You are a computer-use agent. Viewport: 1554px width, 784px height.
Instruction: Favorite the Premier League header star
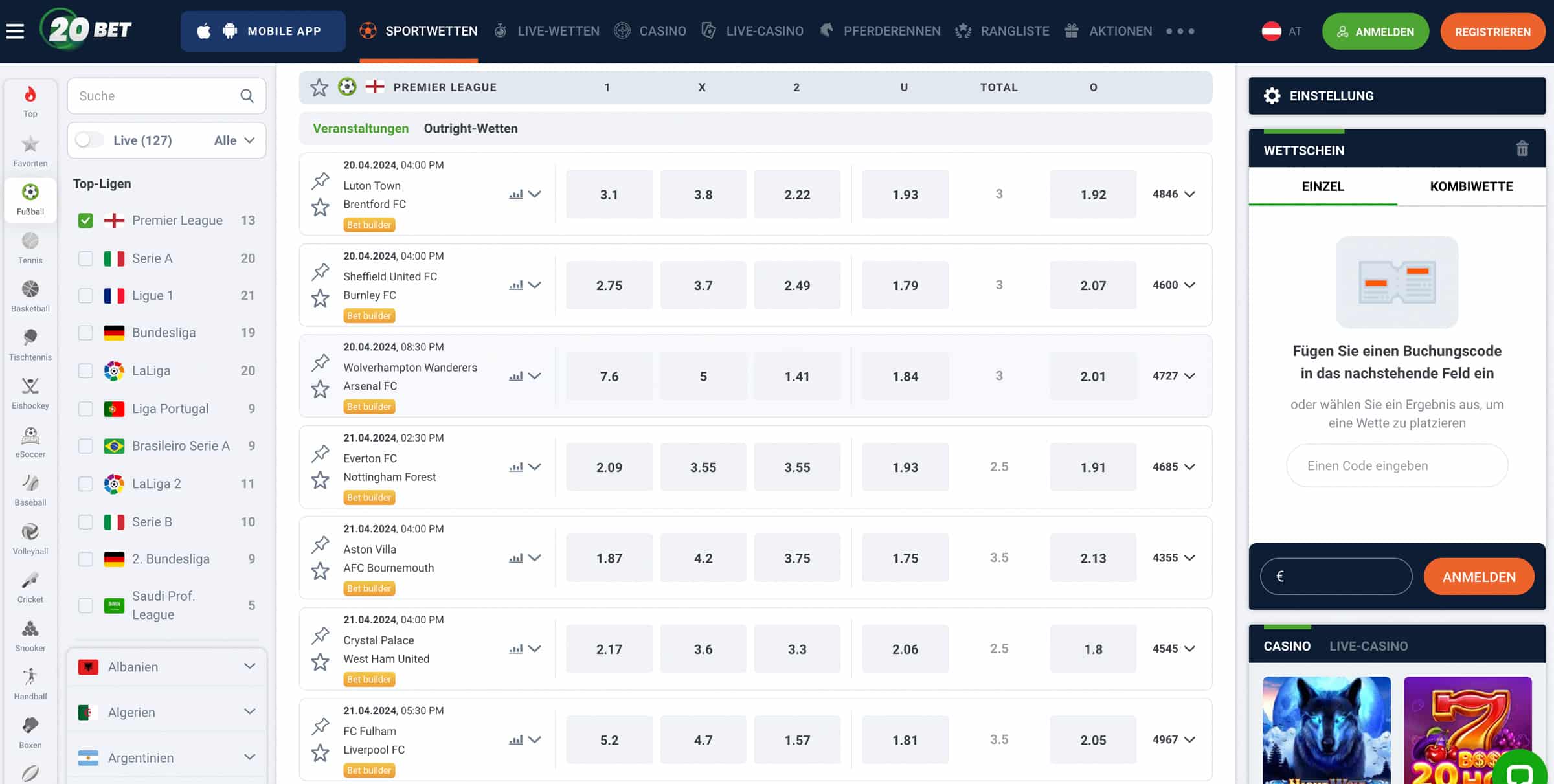[319, 87]
